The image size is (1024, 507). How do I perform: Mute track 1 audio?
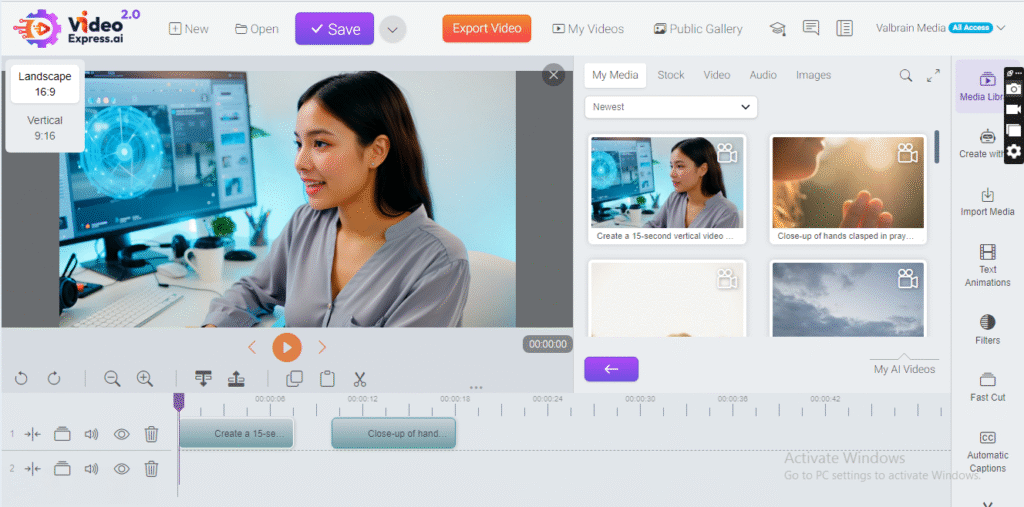(x=91, y=433)
